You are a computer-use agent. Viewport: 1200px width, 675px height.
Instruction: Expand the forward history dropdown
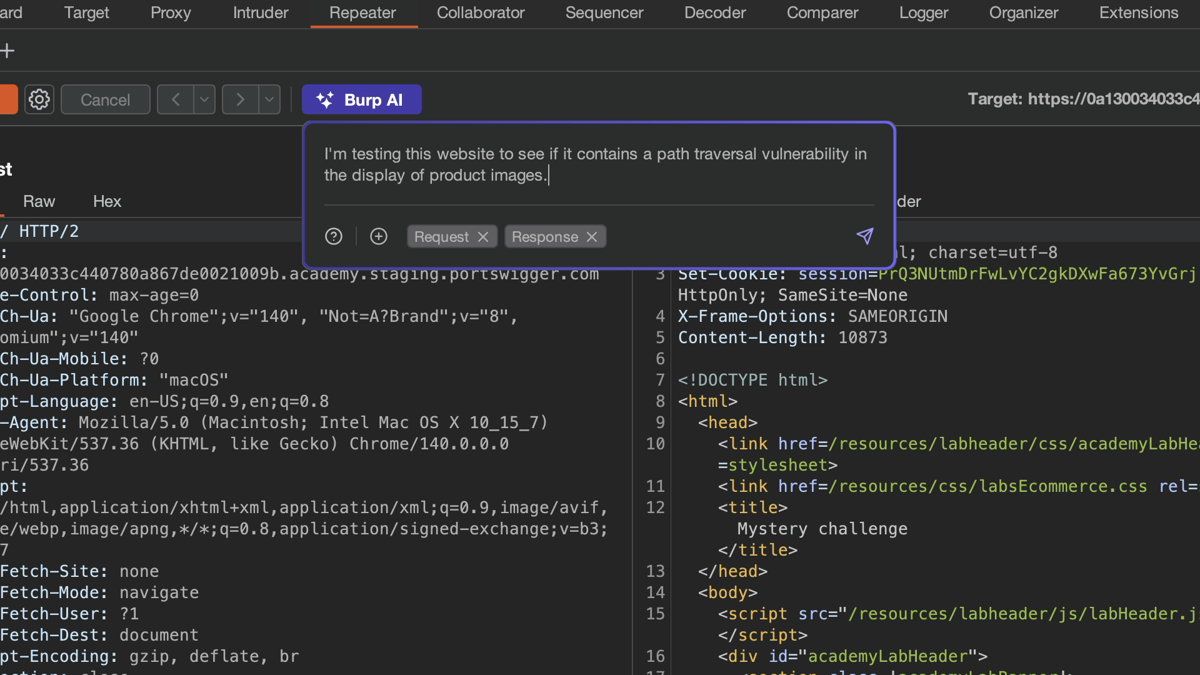[269, 100]
